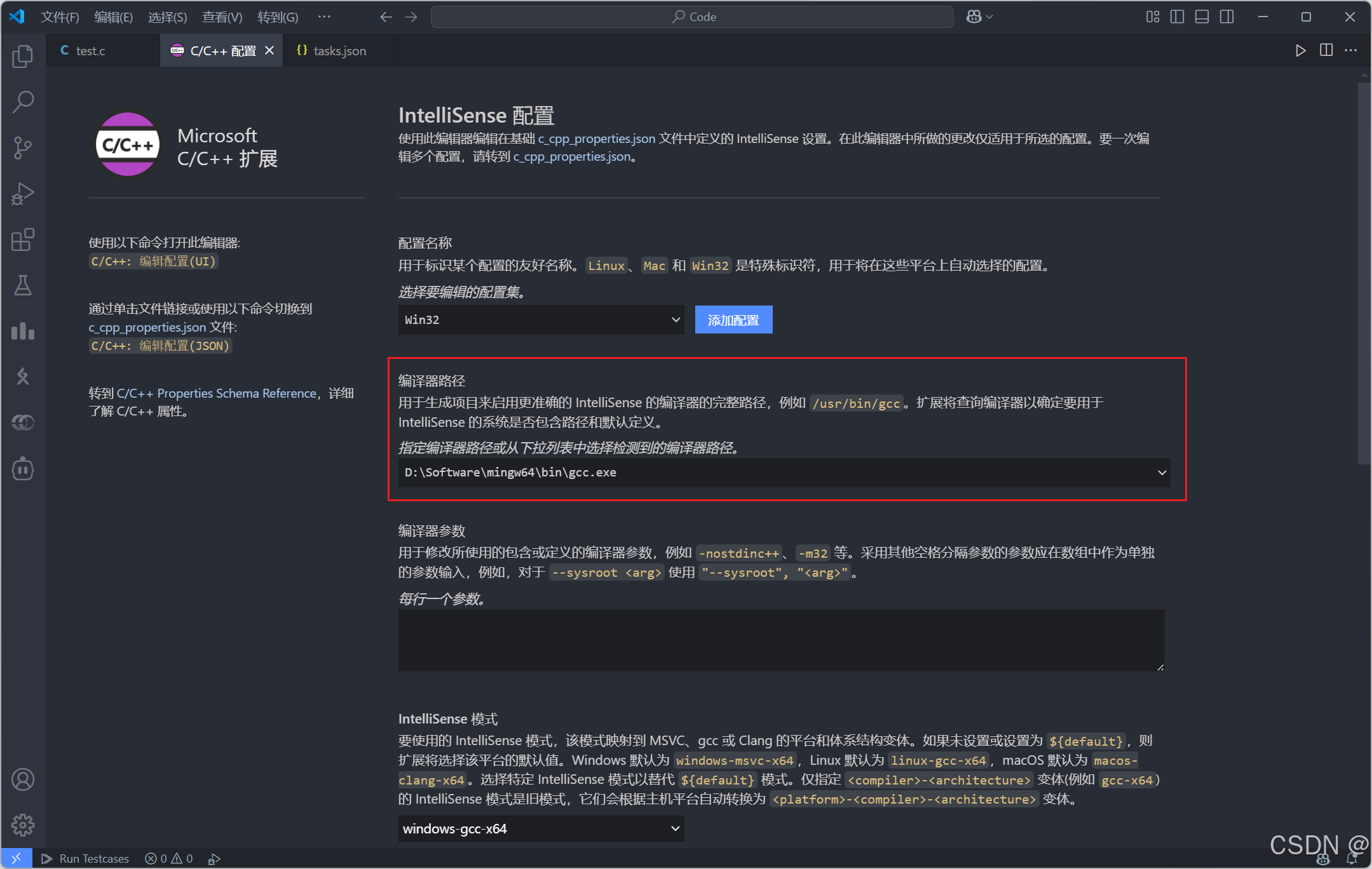1372x869 pixels.
Task: Open the Run and Debug view
Action: pyautogui.click(x=23, y=194)
